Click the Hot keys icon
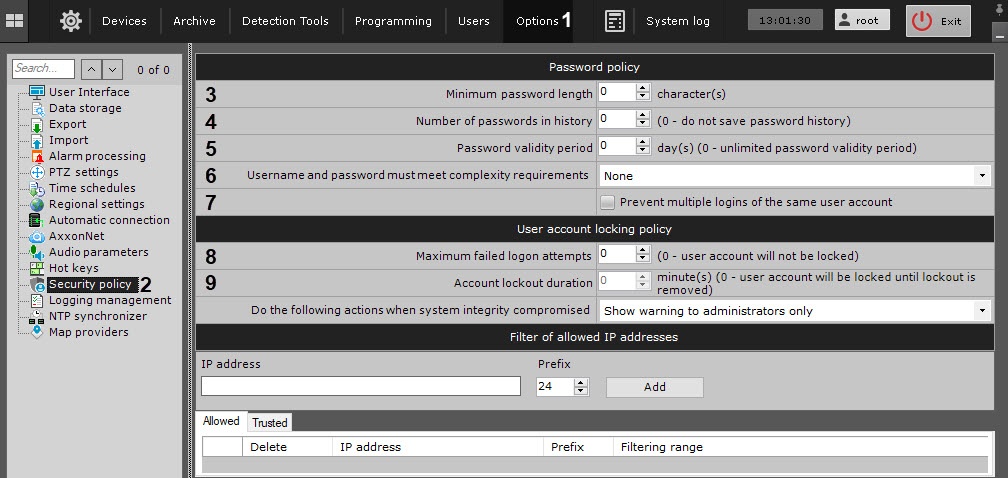Viewport: 1008px width, 478px height. coord(38,268)
